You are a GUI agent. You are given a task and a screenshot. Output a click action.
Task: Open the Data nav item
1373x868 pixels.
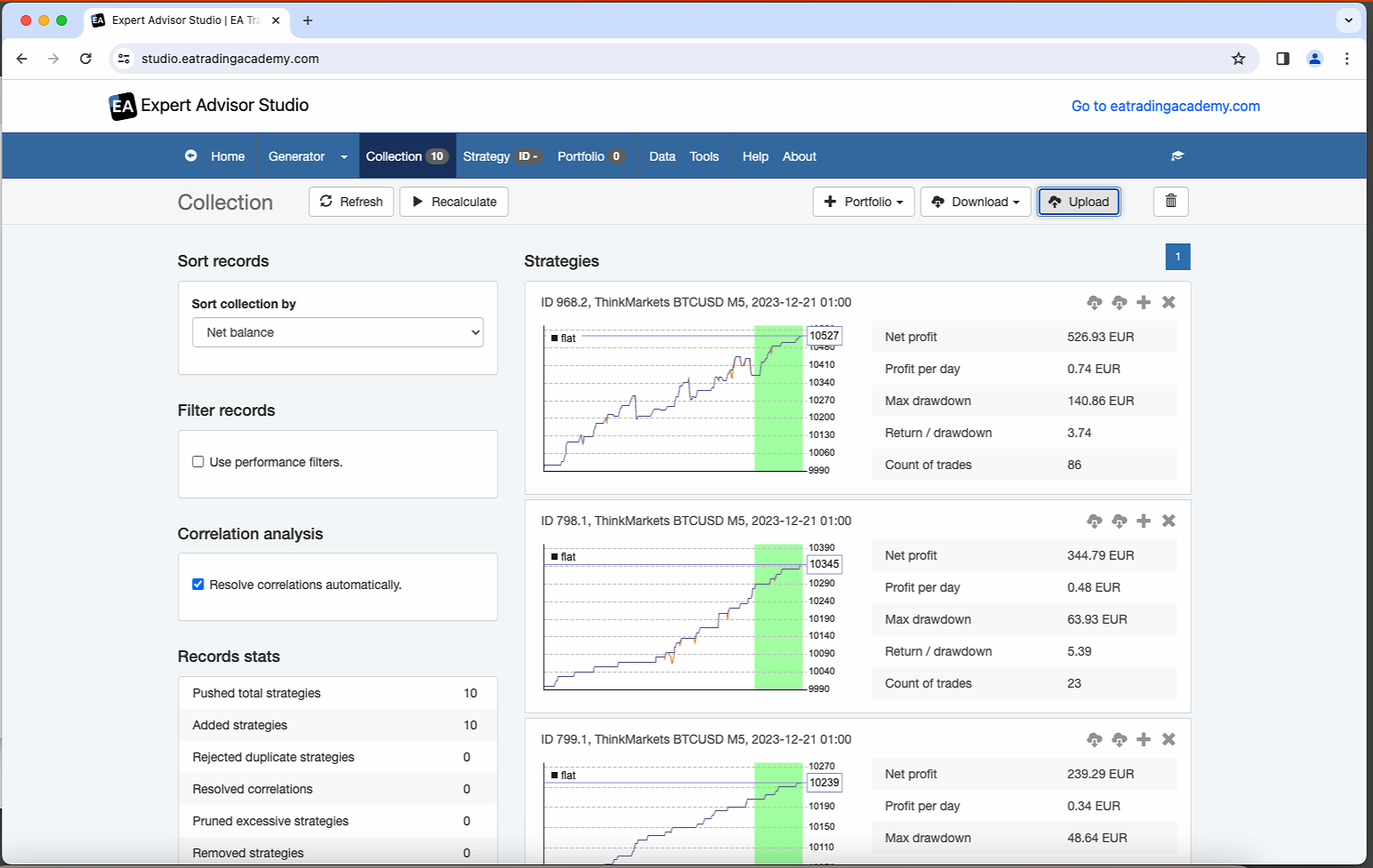tap(662, 156)
